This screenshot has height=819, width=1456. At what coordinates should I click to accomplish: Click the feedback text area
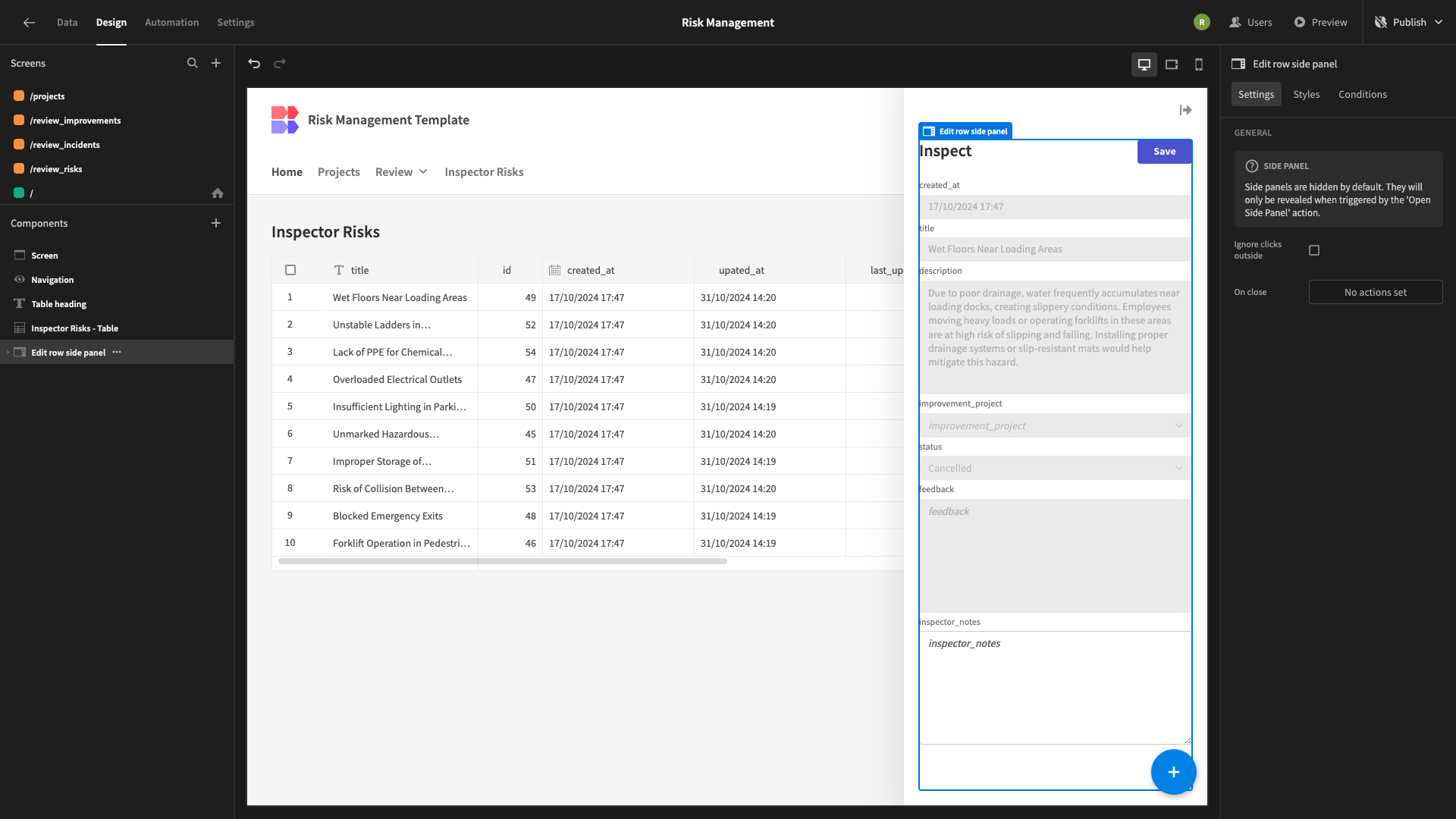click(1055, 556)
